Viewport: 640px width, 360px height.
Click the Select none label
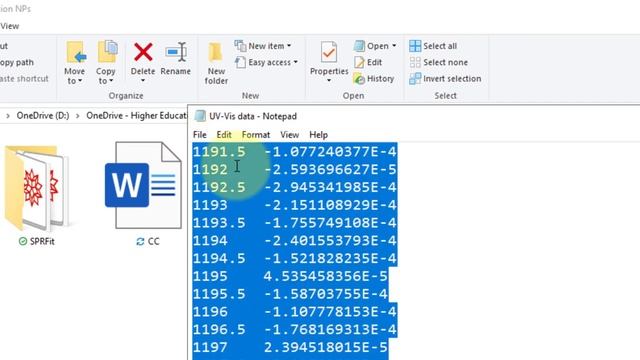point(445,62)
